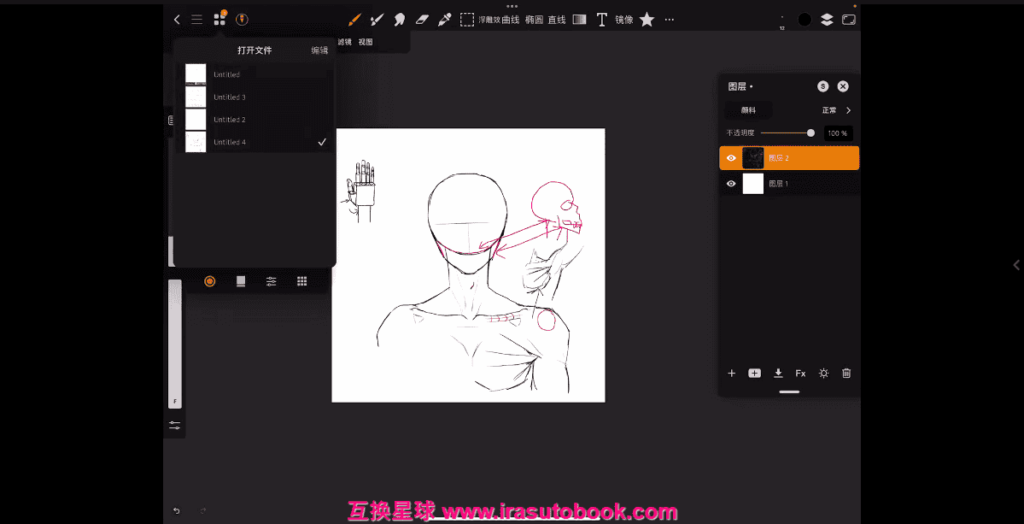
Task: Toggle the 镜像 mirror mode
Action: click(624, 19)
